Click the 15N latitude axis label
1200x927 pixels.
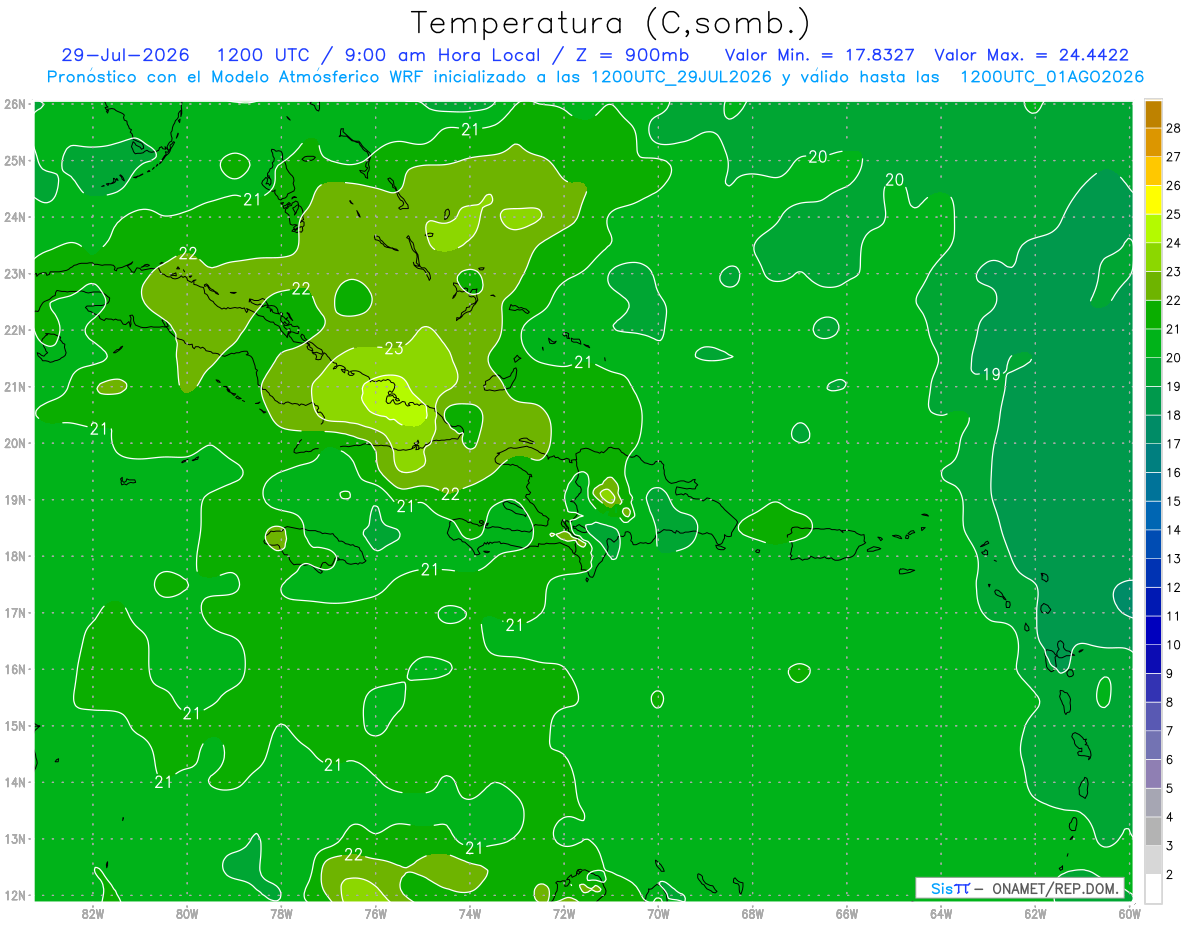click(14, 725)
